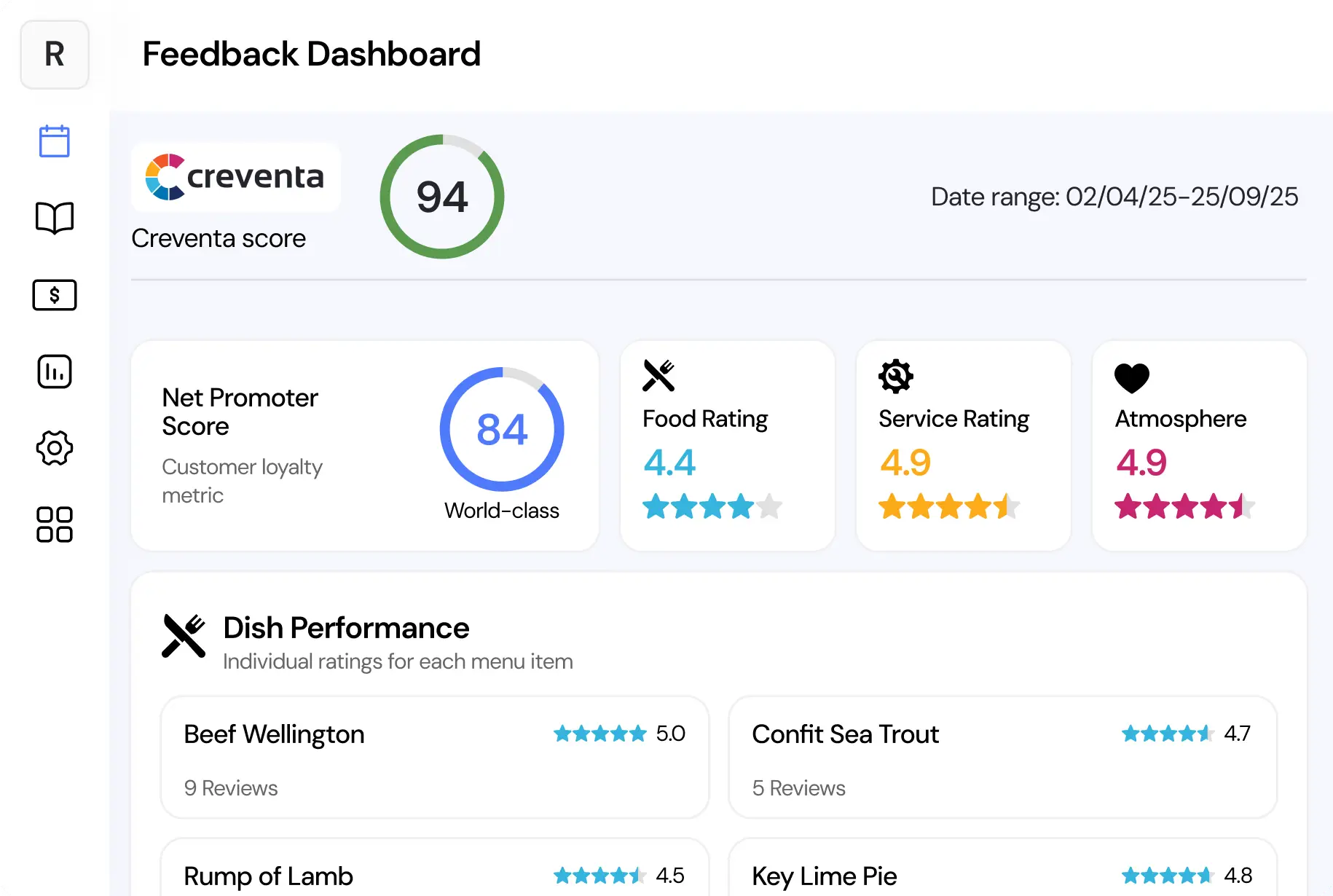This screenshot has height=896, width=1333.
Task: Select the dollar payments sidebar icon
Action: tap(55, 295)
